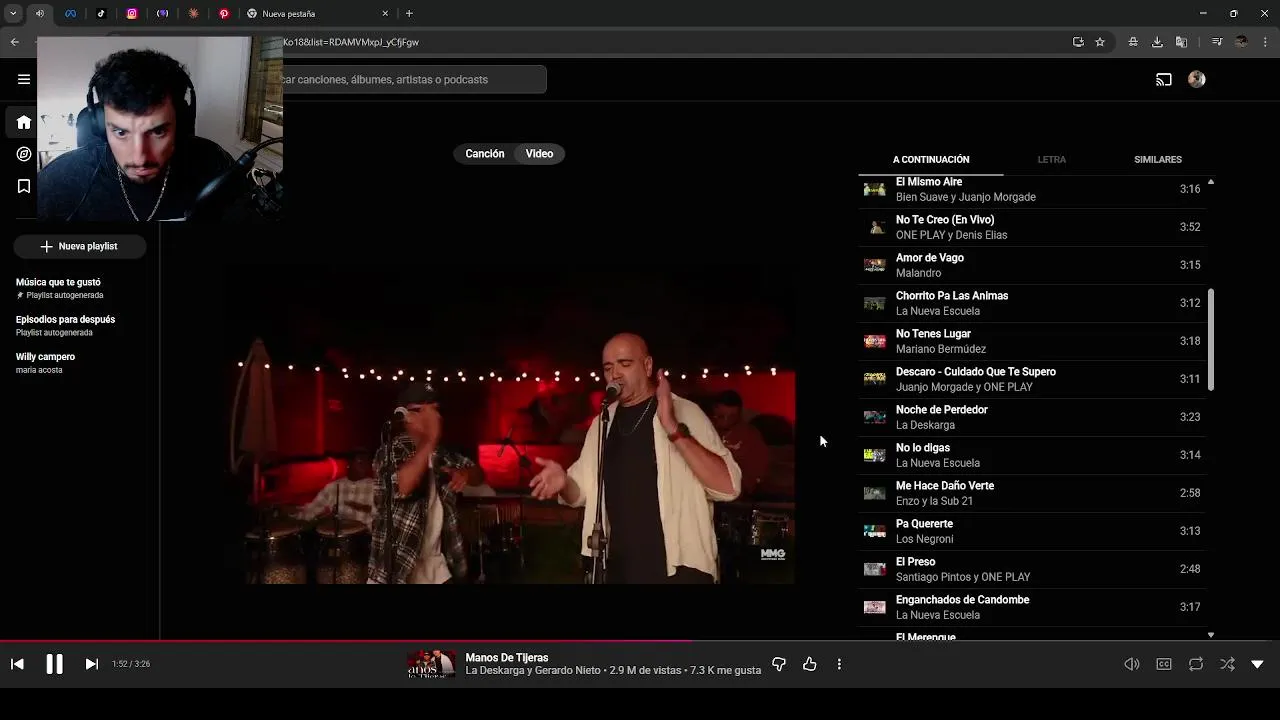1280x720 pixels.
Task: Go to the Home sidebar icon
Action: point(24,122)
